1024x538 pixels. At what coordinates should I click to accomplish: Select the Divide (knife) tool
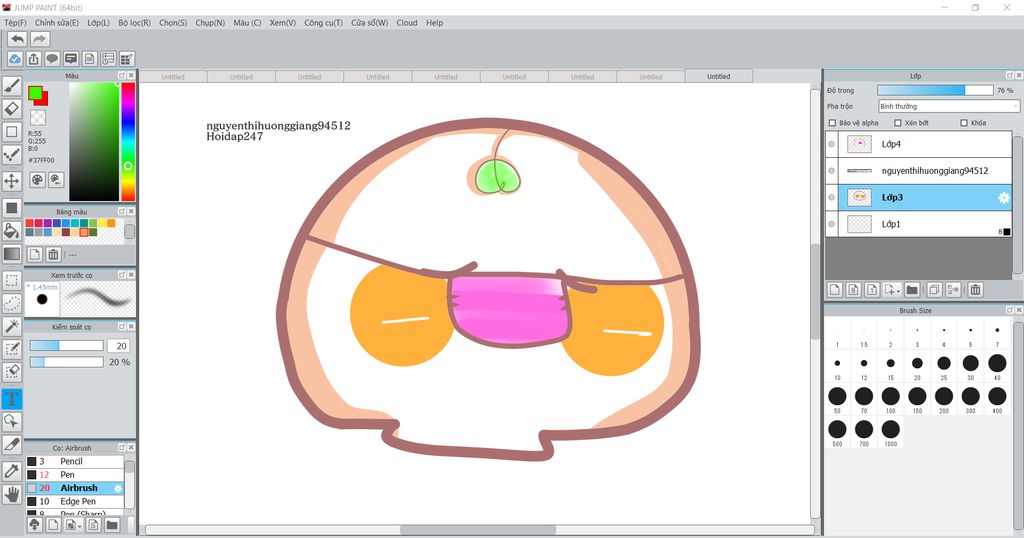pyautogui.click(x=12, y=444)
